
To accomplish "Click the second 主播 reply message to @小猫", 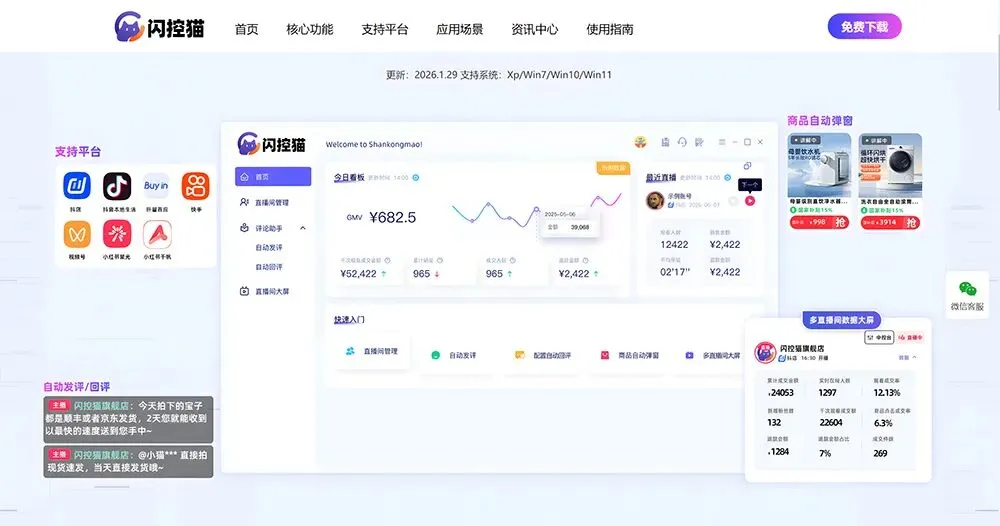I will point(128,461).
